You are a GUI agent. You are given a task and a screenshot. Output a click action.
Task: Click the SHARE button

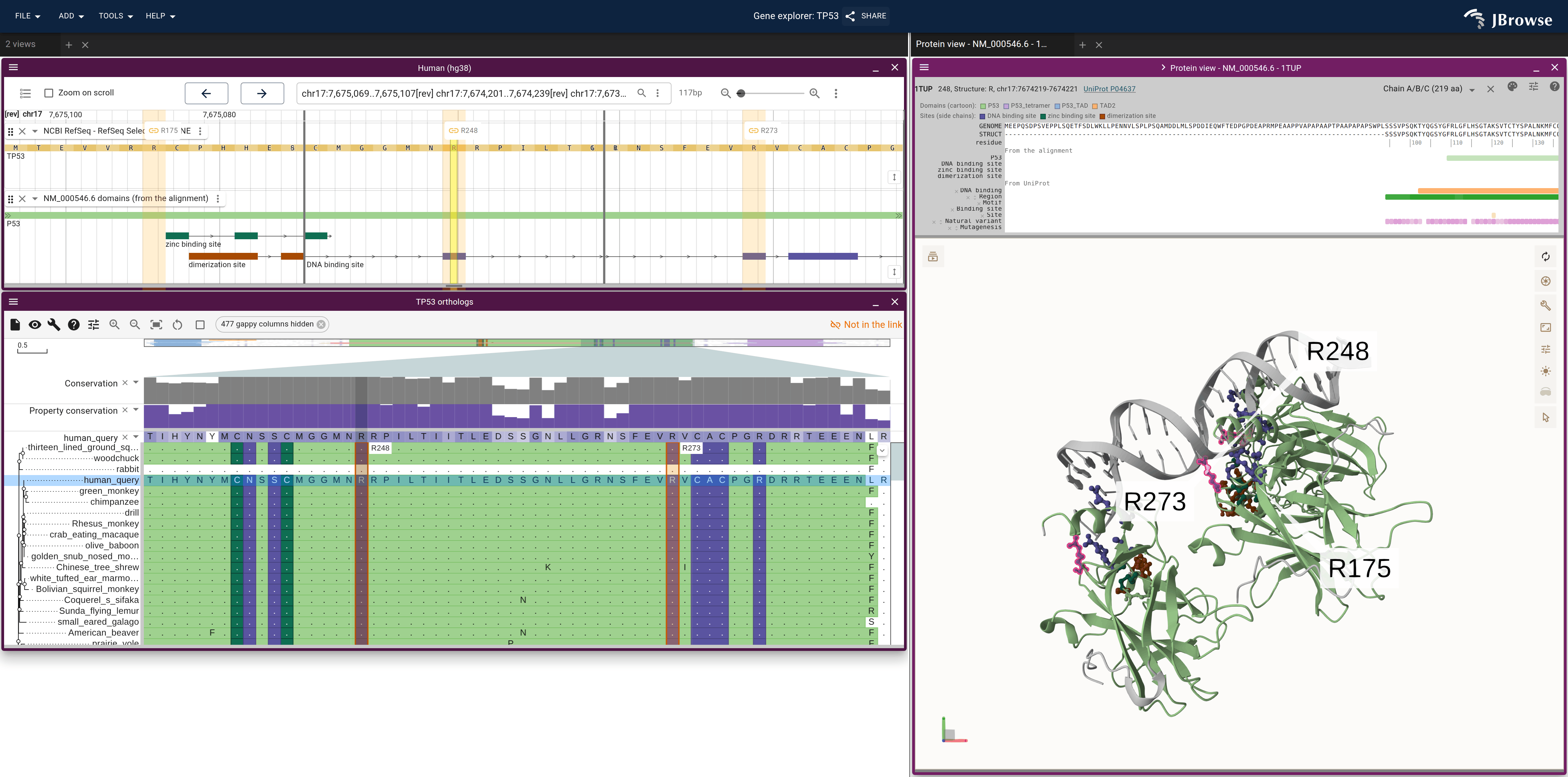point(866,16)
